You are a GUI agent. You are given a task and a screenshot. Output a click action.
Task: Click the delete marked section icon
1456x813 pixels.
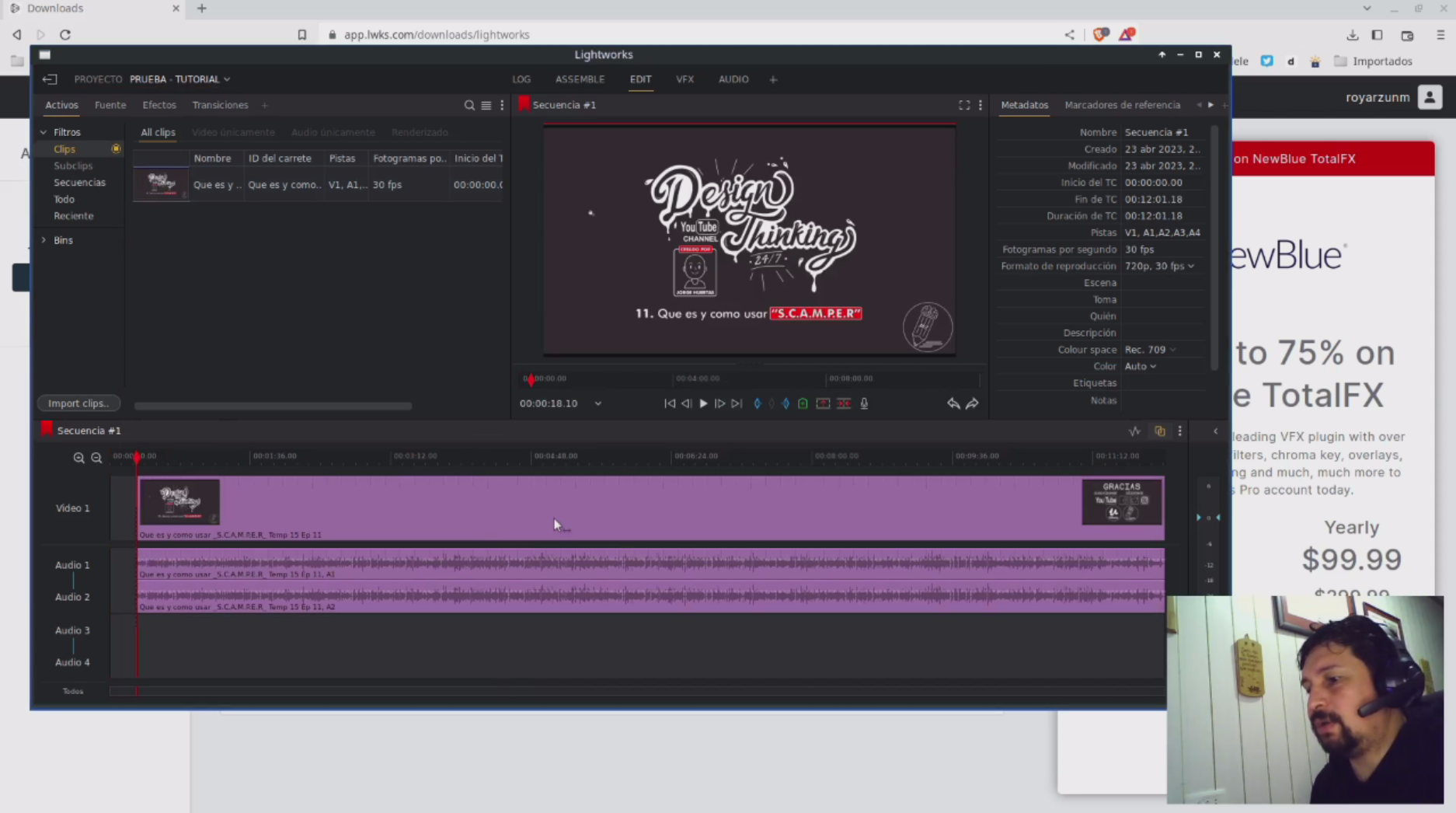click(844, 403)
